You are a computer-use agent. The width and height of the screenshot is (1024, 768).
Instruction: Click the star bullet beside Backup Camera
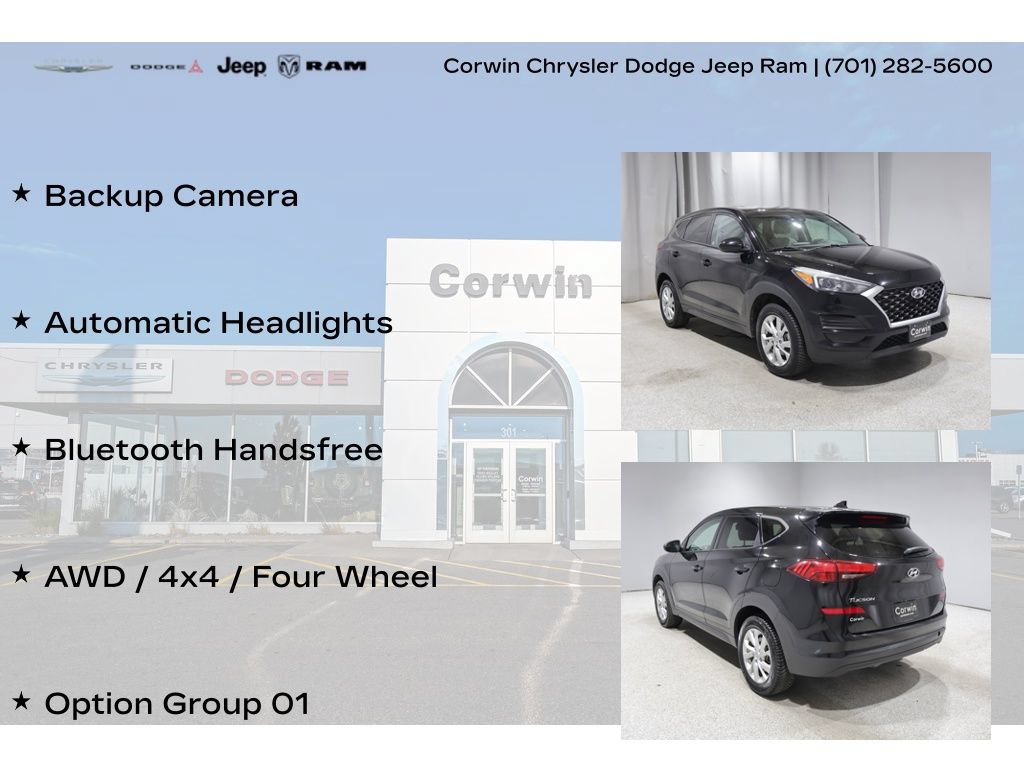(21, 193)
